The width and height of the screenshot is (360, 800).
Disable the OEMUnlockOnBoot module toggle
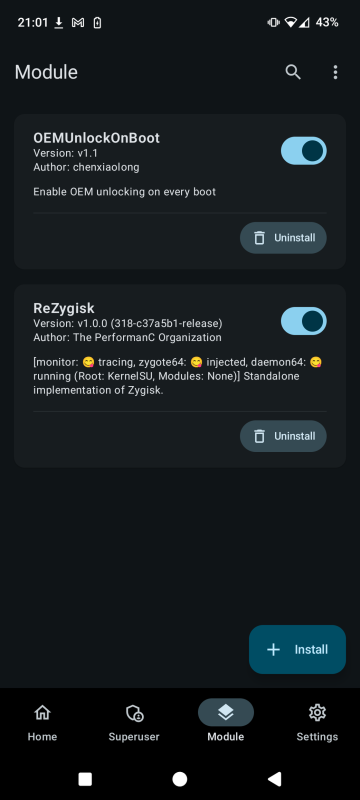point(304,151)
